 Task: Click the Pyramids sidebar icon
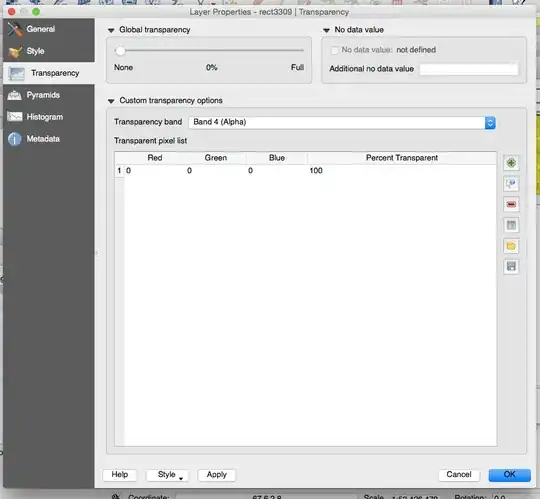[x=14, y=95]
